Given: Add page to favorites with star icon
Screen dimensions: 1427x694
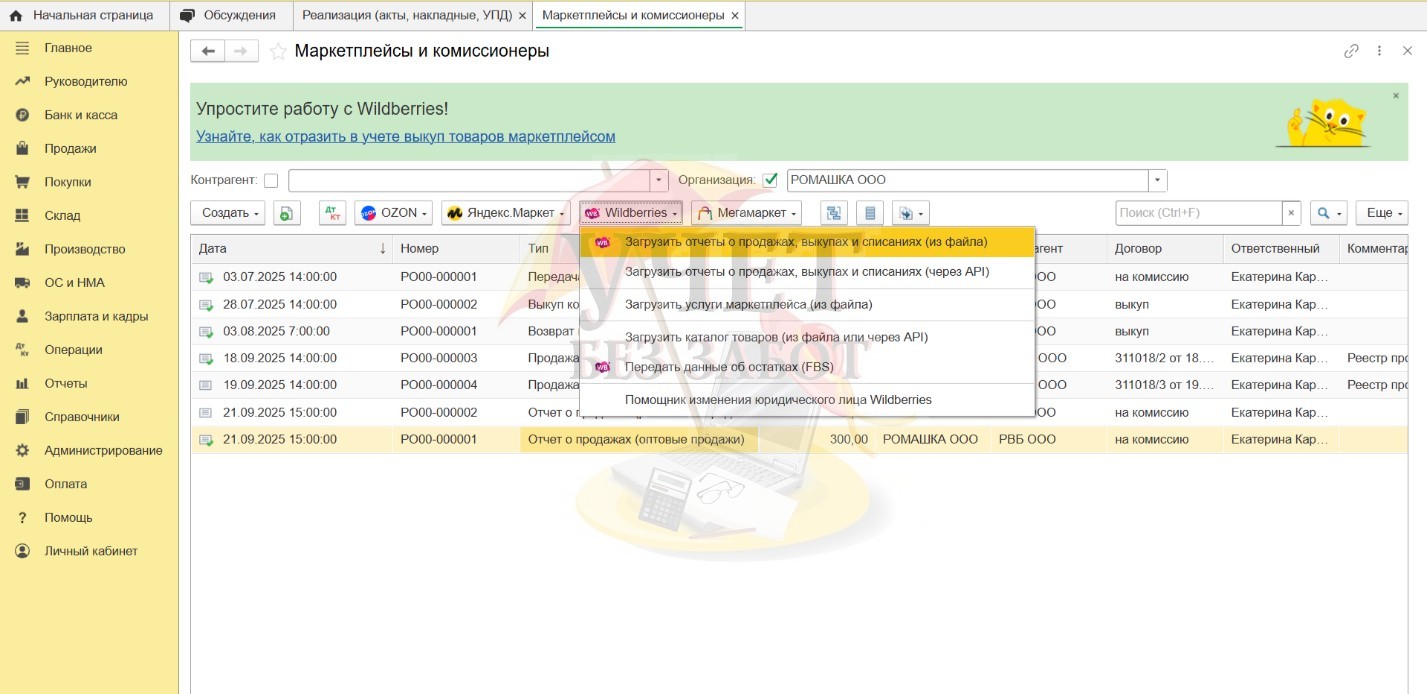Looking at the screenshot, I should click(278, 51).
